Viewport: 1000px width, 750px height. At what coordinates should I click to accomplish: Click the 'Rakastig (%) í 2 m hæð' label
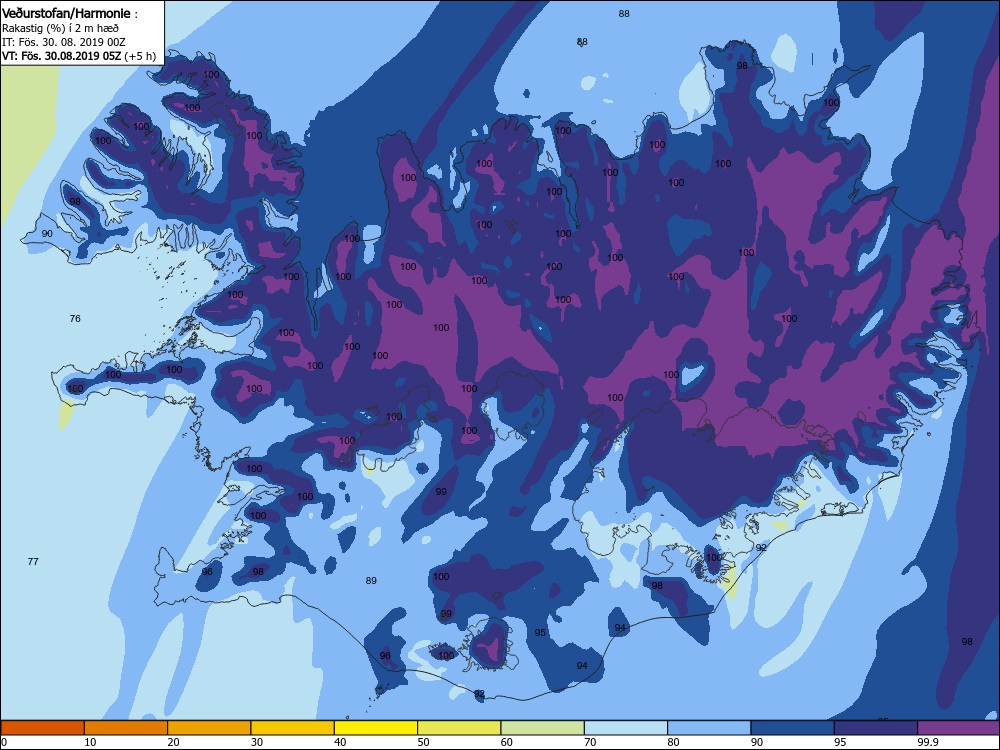tap(61, 28)
